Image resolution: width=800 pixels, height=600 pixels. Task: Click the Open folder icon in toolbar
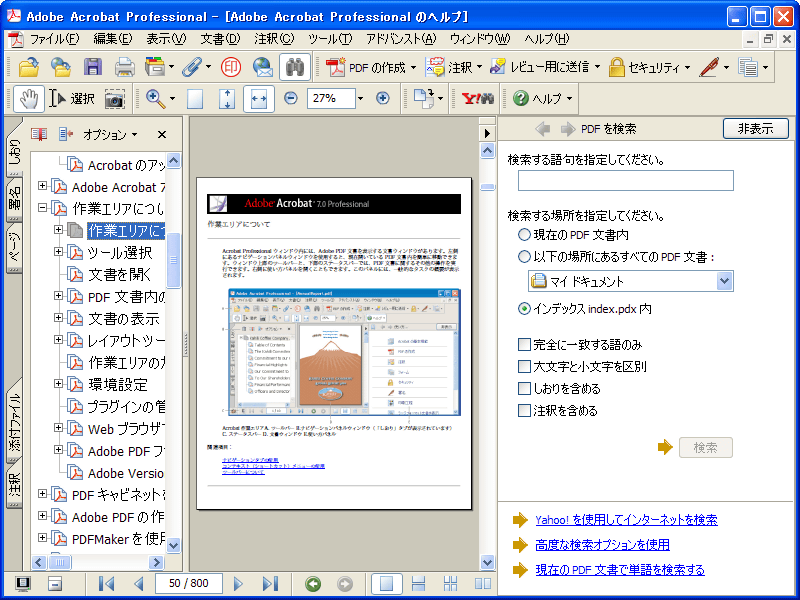point(29,67)
